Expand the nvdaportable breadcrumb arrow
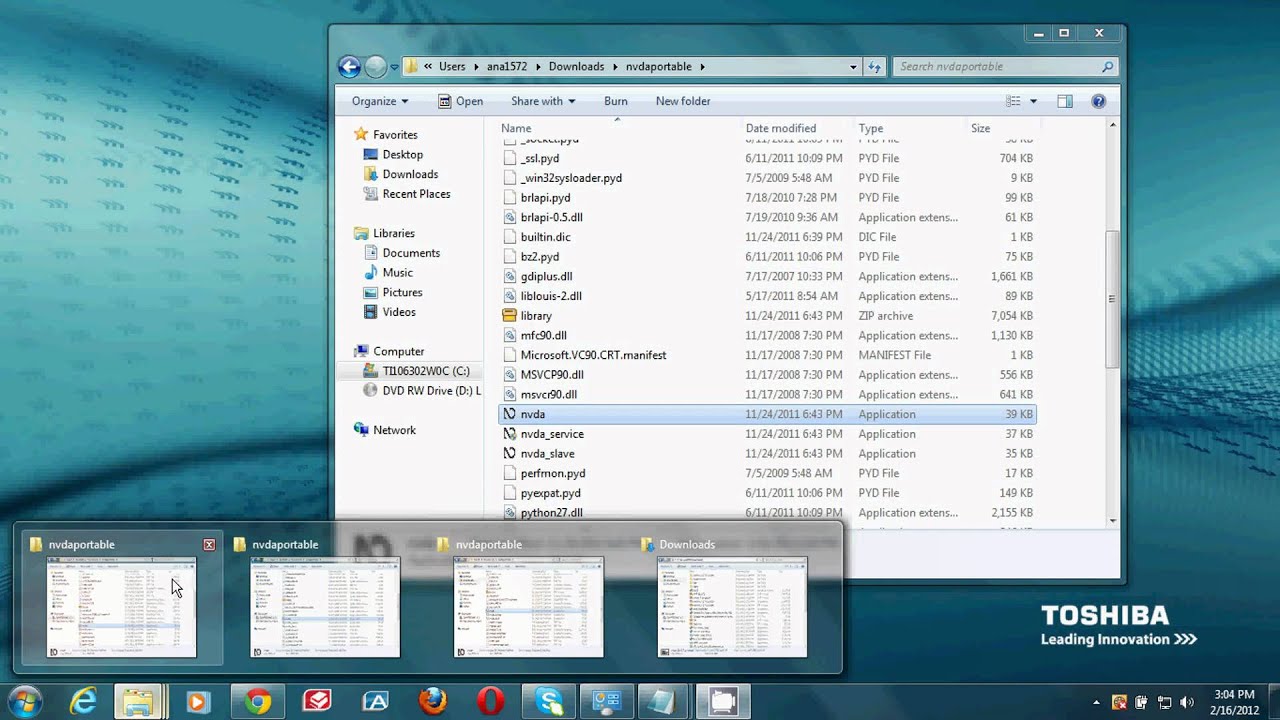This screenshot has height=720, width=1280. (x=702, y=67)
